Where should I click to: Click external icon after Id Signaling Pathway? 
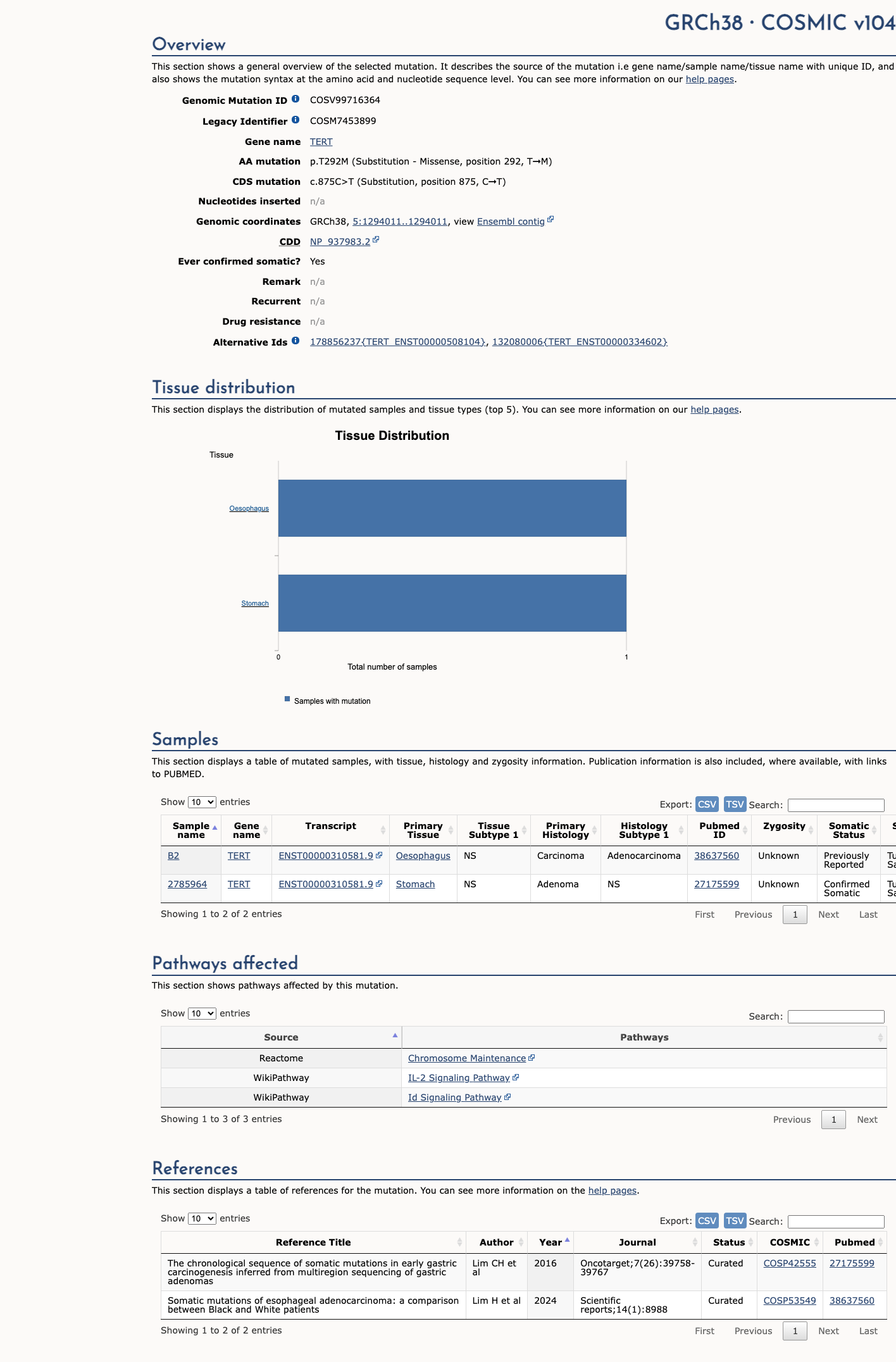coord(507,1097)
